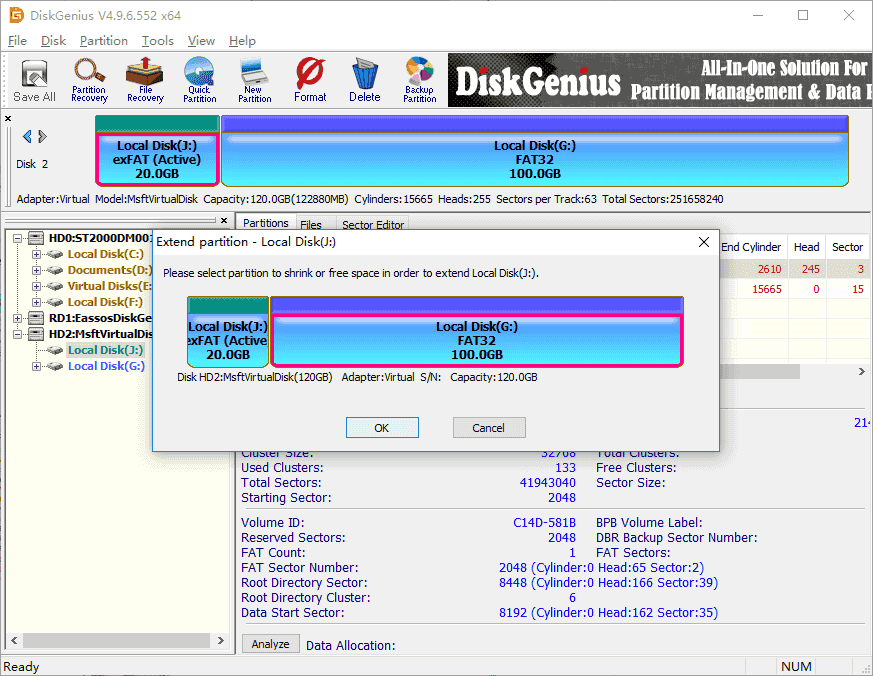Go to previous disk with left arrow

point(27,137)
